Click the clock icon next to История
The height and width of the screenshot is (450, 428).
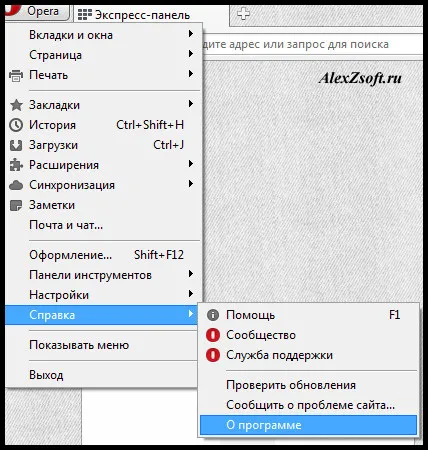tap(16, 125)
